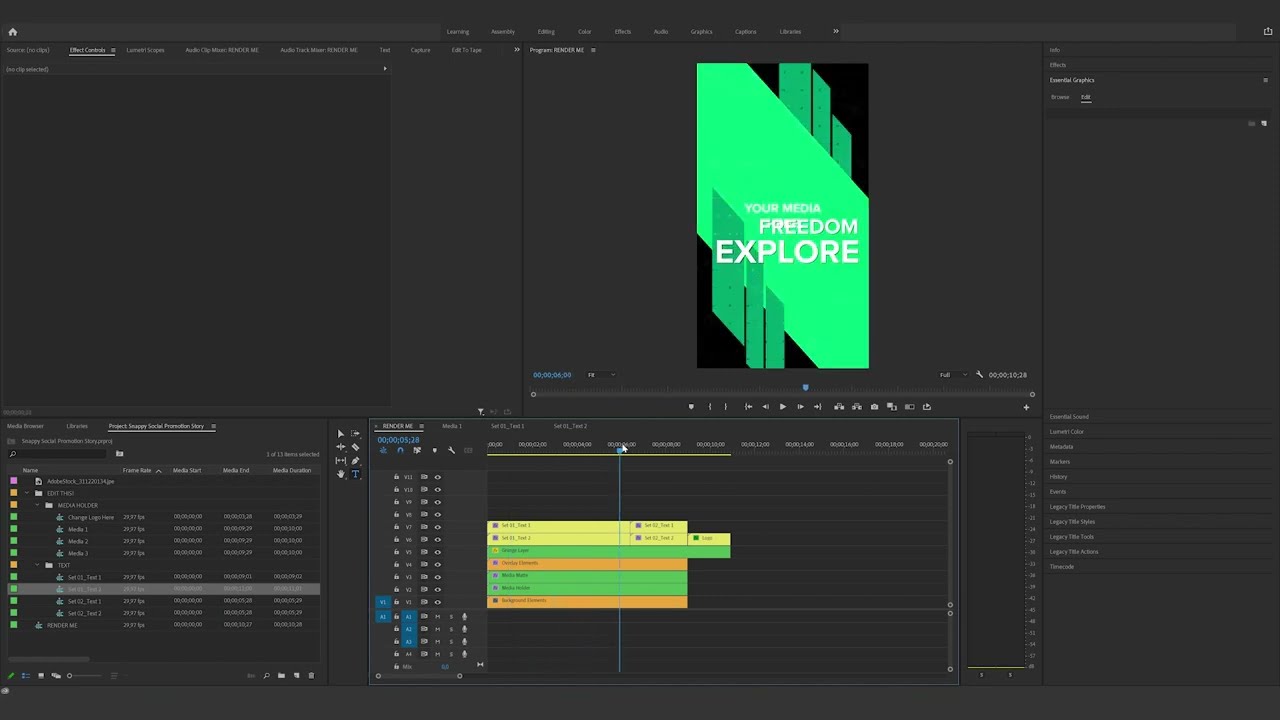
Task: Select the Type tool in the tools panel
Action: point(355,474)
